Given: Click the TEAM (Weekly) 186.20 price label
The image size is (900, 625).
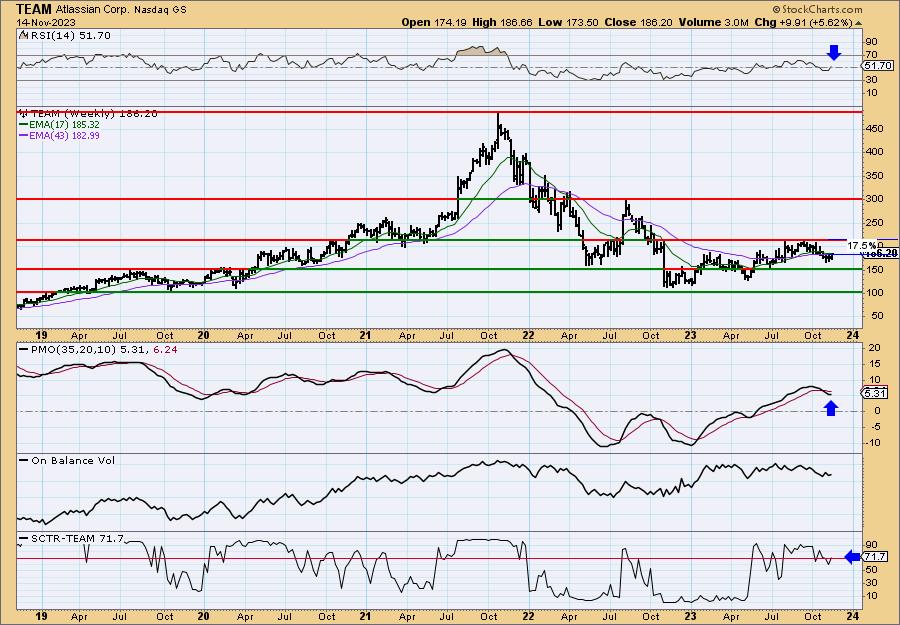Looking at the screenshot, I should (93, 114).
